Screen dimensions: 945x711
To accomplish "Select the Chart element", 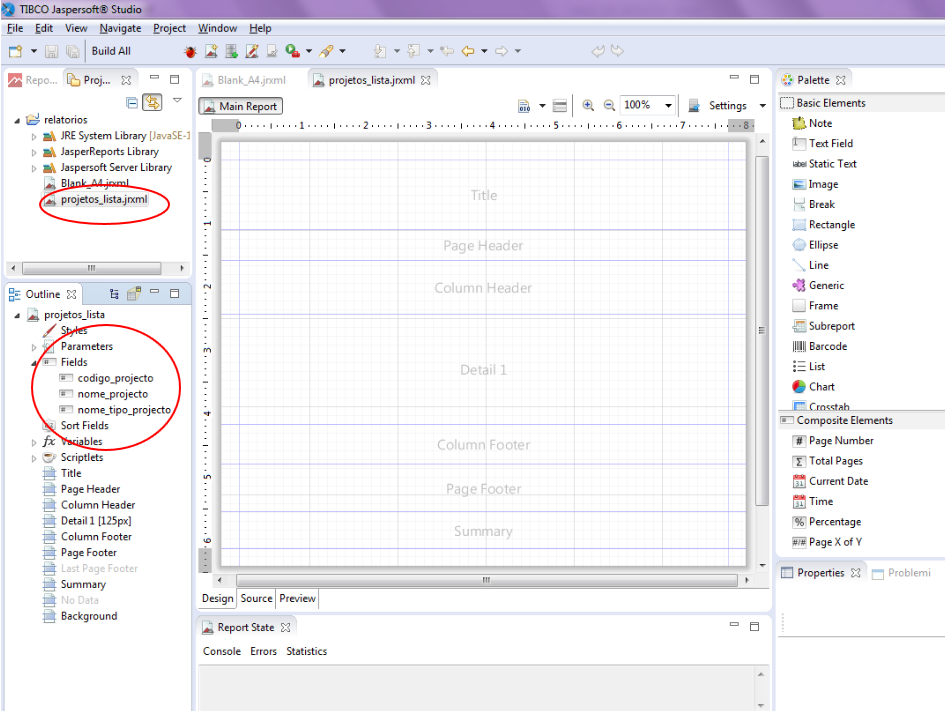I will coord(813,387).
